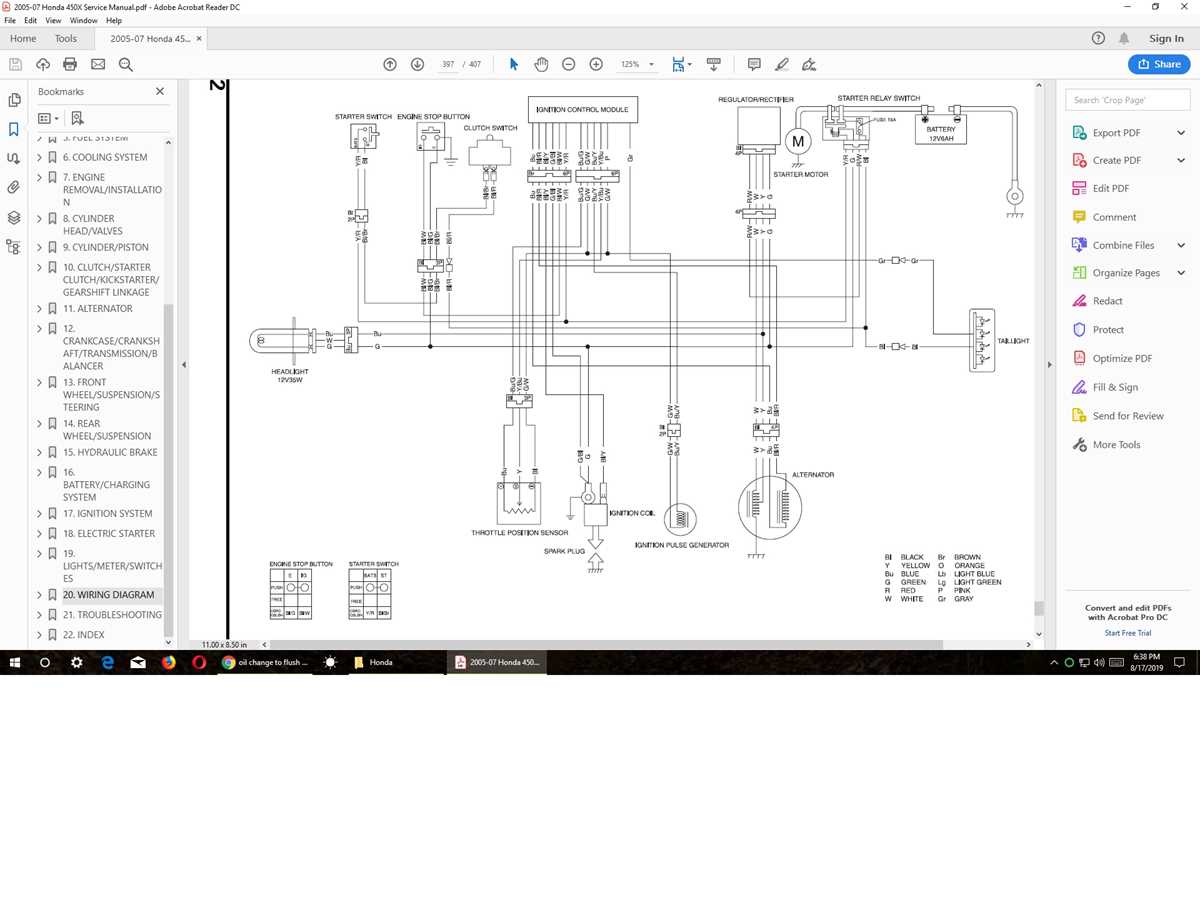Open the Help question mark icon

[1098, 38]
